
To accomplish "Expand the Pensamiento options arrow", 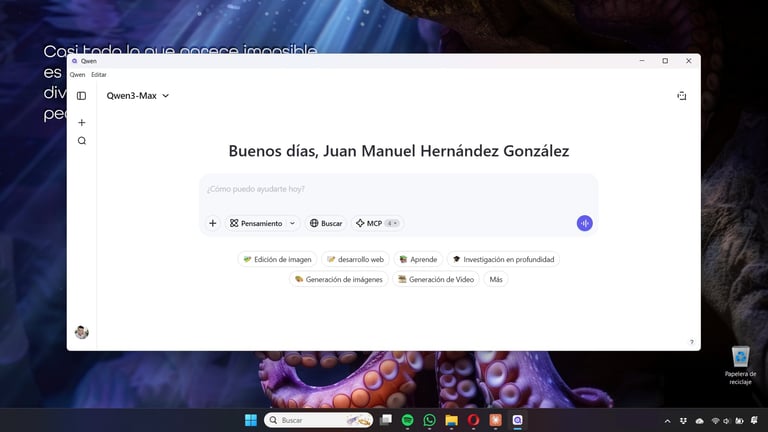I will pyautogui.click(x=292, y=223).
